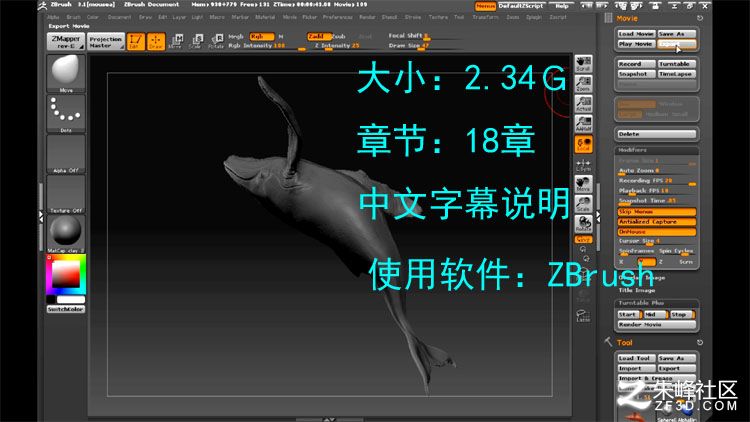Open the Alpha Off selector

66,154
